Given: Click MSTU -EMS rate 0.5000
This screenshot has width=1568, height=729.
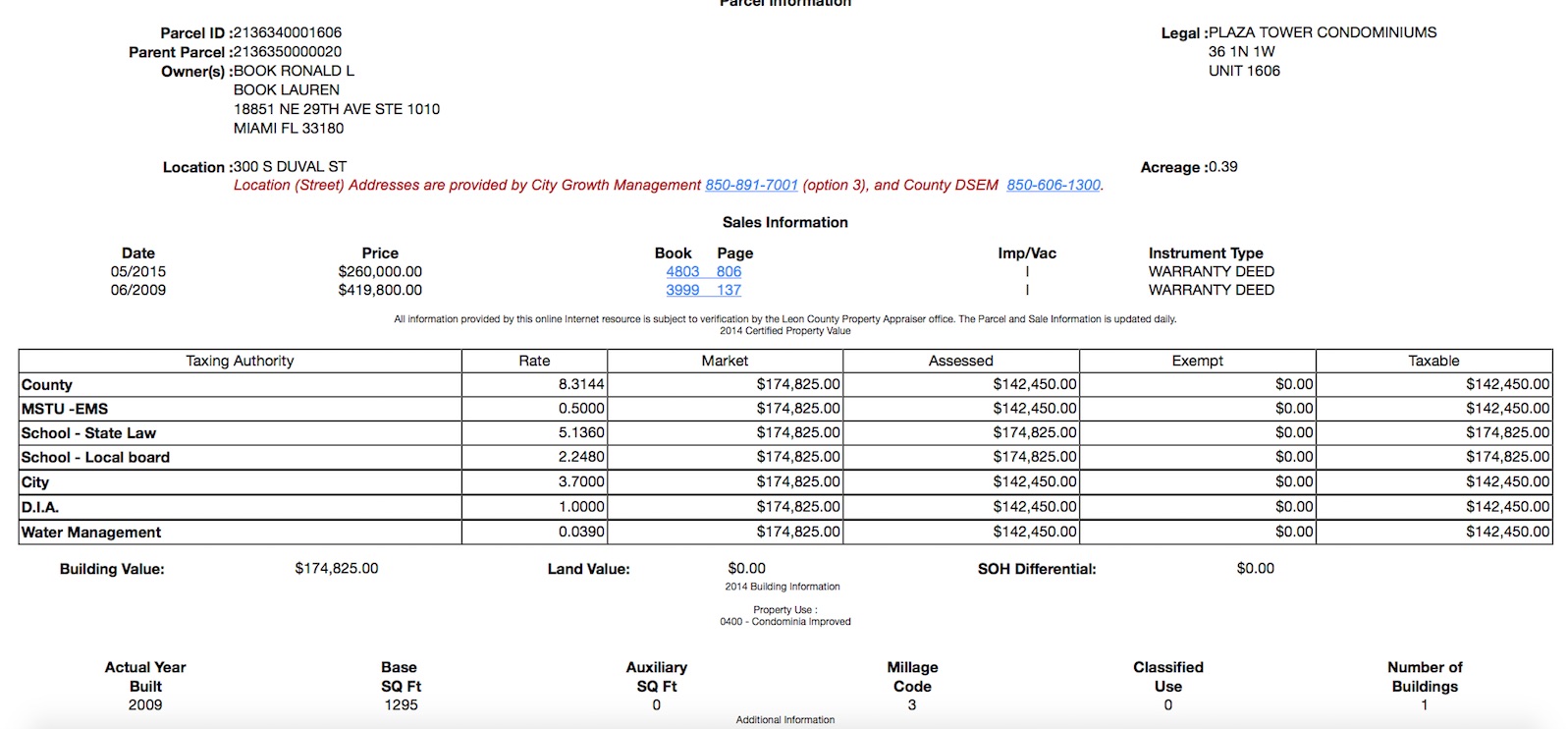Looking at the screenshot, I should (x=581, y=409).
